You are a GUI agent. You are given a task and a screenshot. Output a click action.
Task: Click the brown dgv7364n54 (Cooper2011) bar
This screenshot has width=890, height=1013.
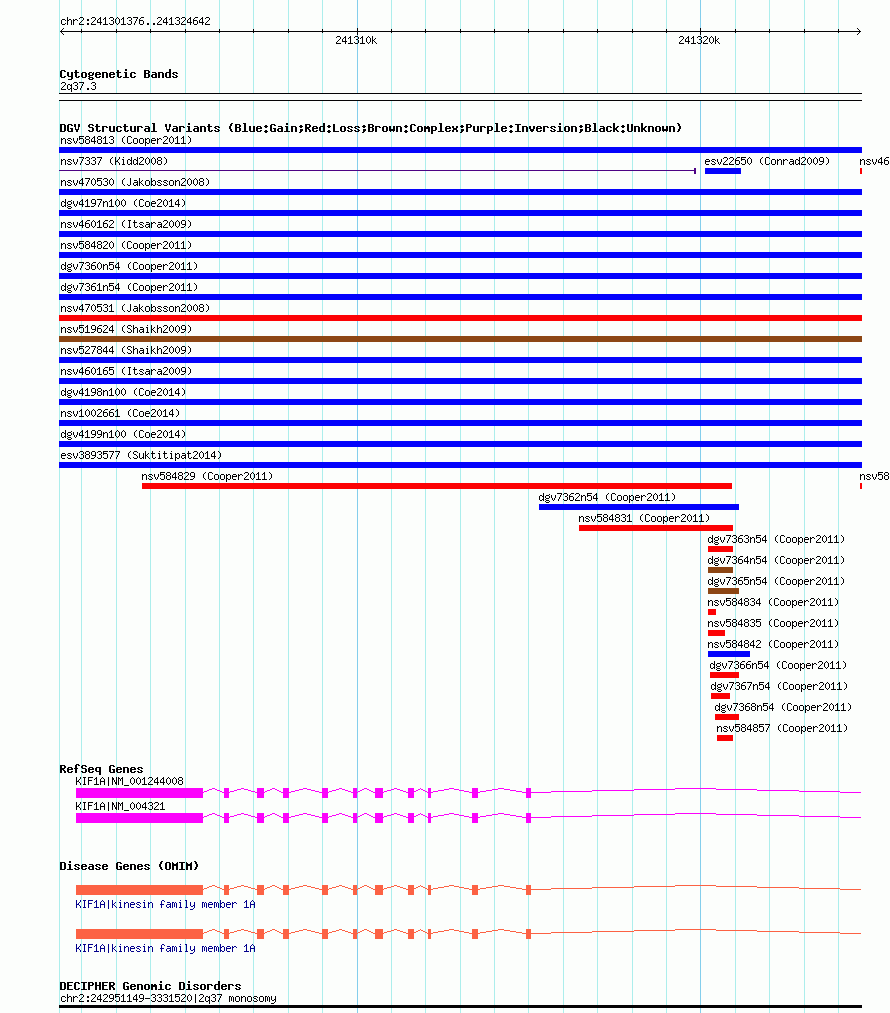point(720,570)
